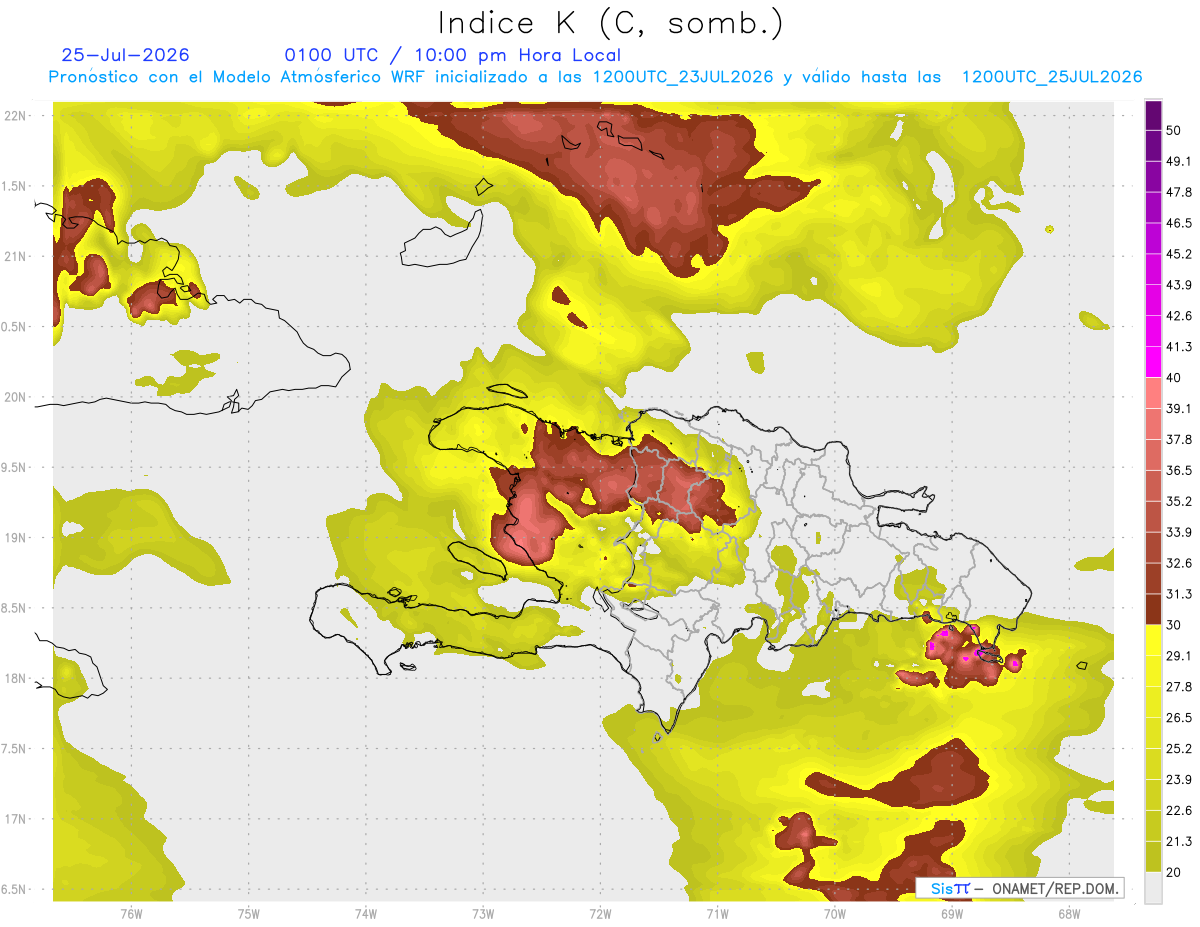
Task: Click the latitude axis label '19N'
Action: coord(16,538)
